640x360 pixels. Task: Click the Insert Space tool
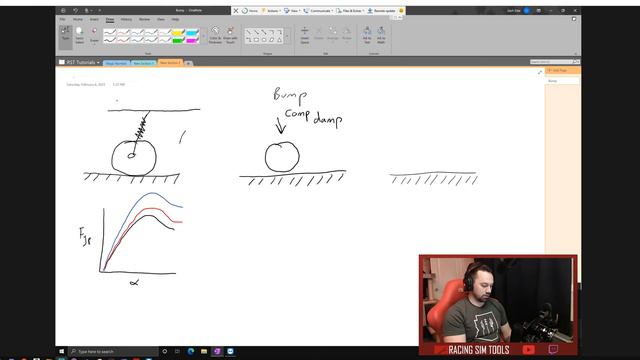pyautogui.click(x=305, y=35)
